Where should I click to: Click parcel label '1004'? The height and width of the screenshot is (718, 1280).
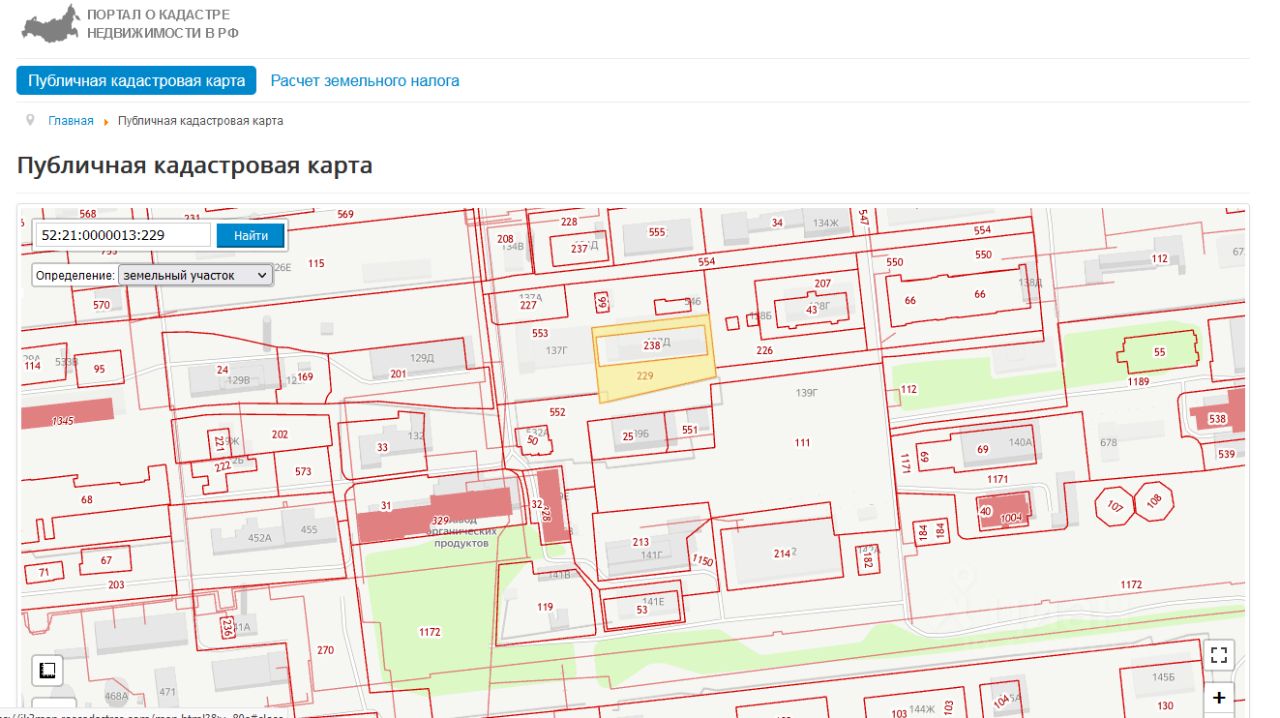(x=1011, y=517)
